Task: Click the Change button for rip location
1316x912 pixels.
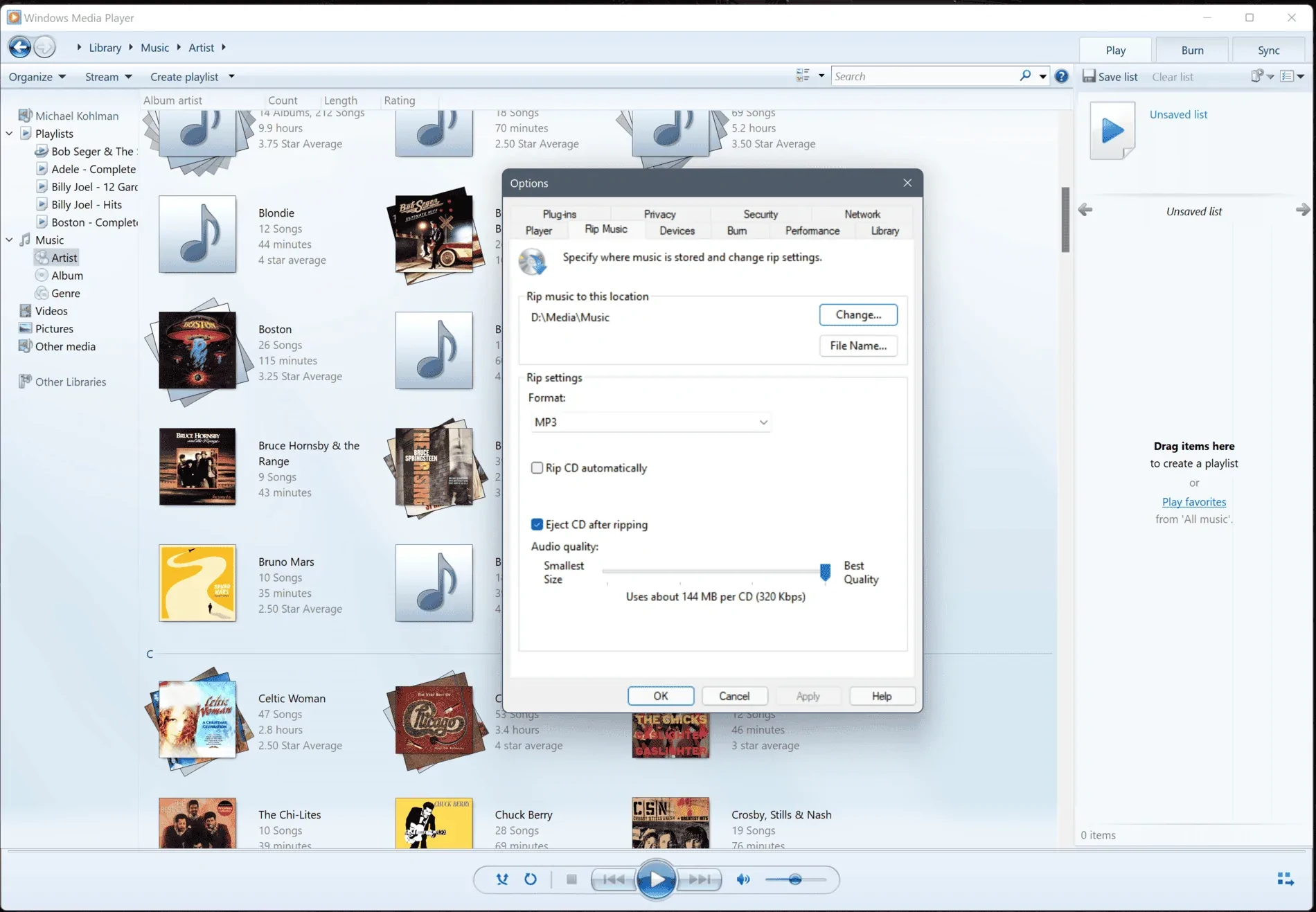Action: click(x=858, y=314)
